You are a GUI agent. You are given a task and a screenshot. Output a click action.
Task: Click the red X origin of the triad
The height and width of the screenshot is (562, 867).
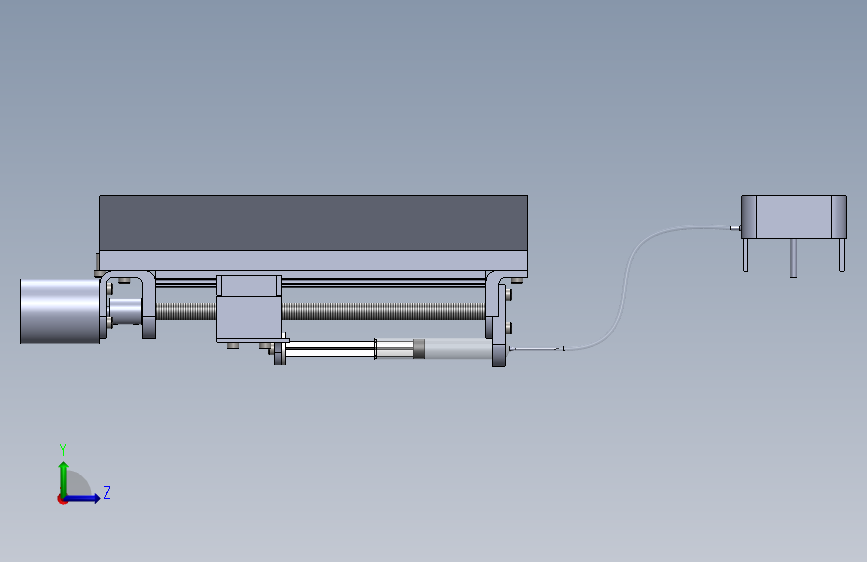point(62,499)
